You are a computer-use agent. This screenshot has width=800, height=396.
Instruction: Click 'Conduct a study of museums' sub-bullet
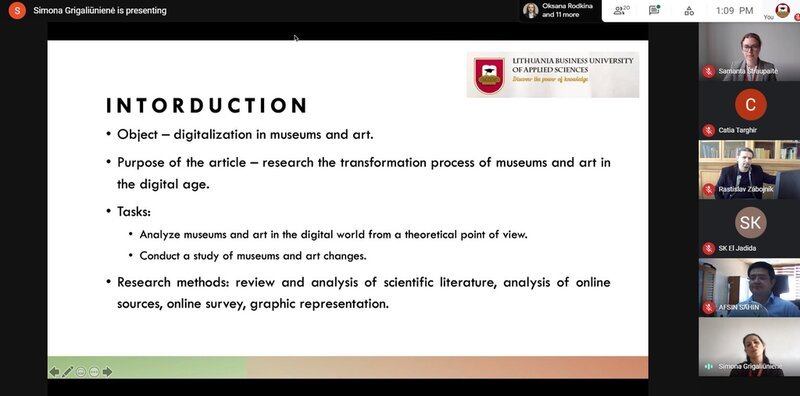point(253,256)
